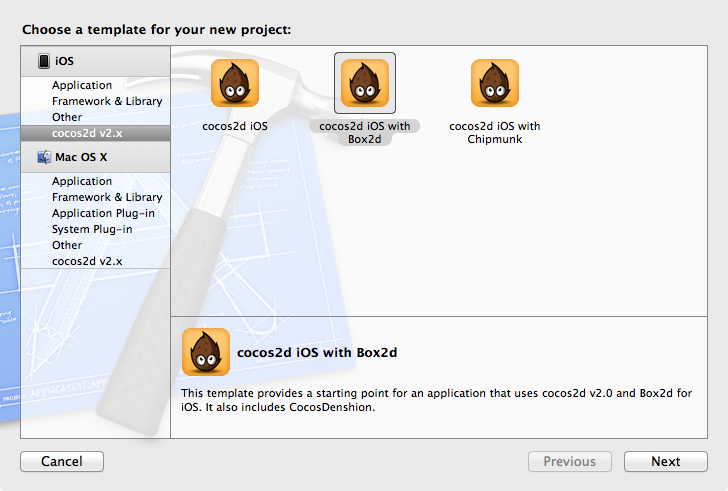
Task: Select cocos2d v2.x under iOS
Action: coord(95,133)
